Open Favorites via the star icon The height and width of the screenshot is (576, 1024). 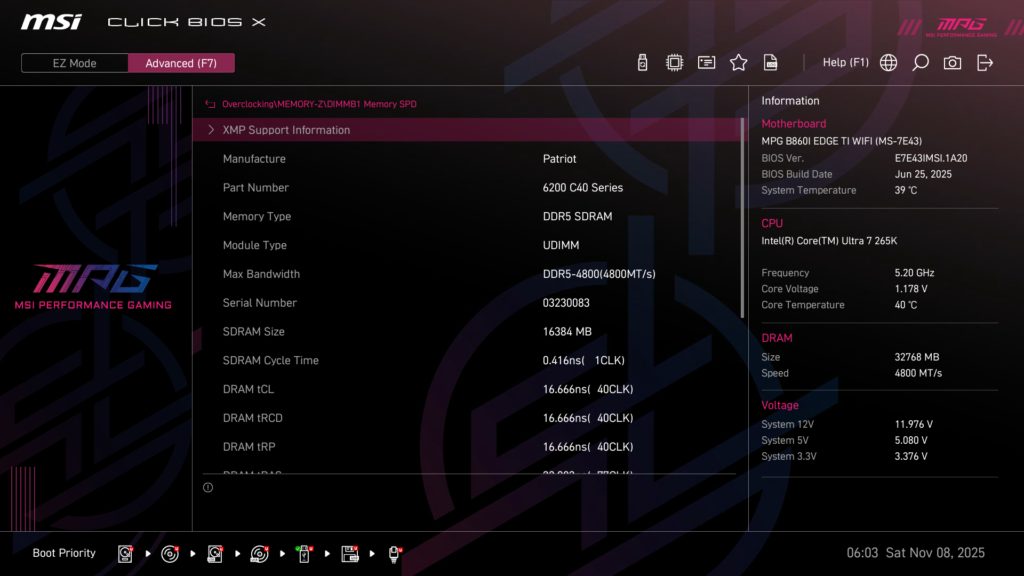(x=738, y=61)
